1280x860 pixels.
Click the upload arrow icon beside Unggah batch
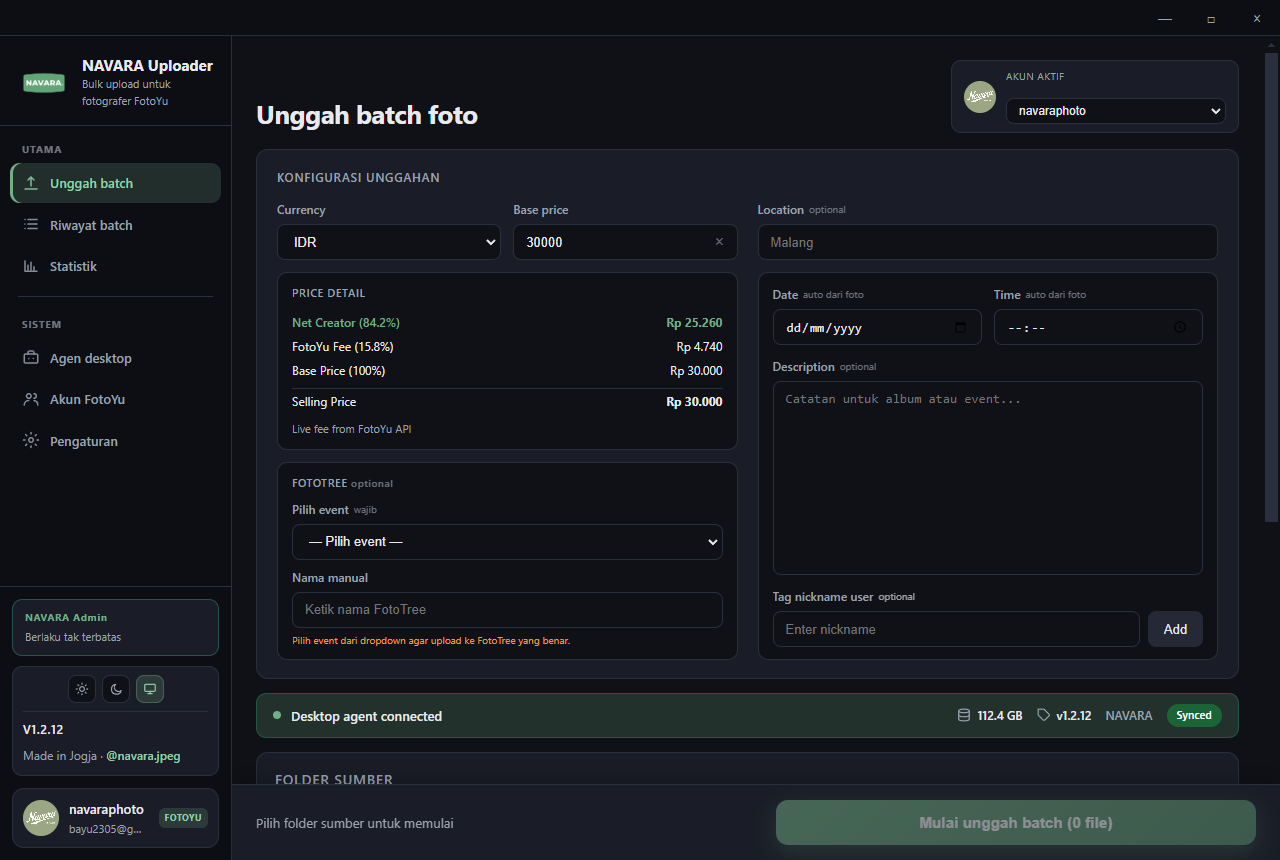point(31,183)
